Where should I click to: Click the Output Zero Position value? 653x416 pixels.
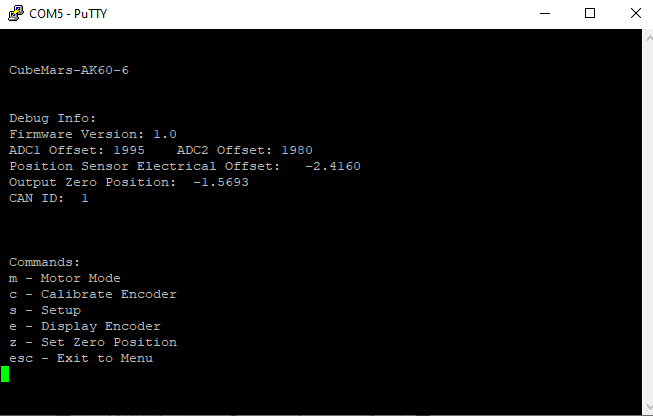[221, 182]
